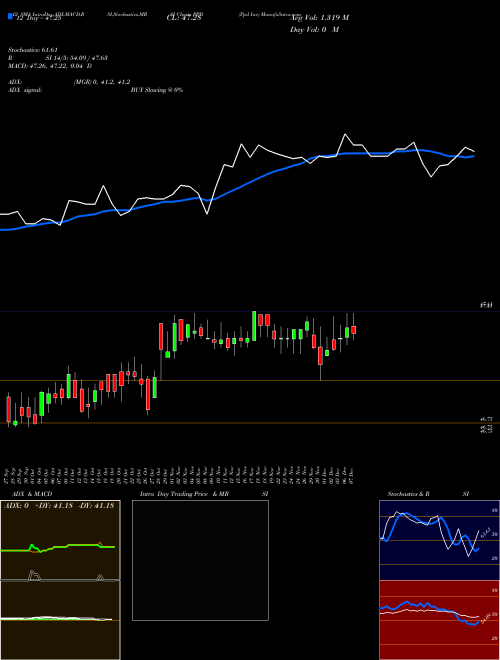
Task: Click the 46.75 price level label
Action: point(486,419)
